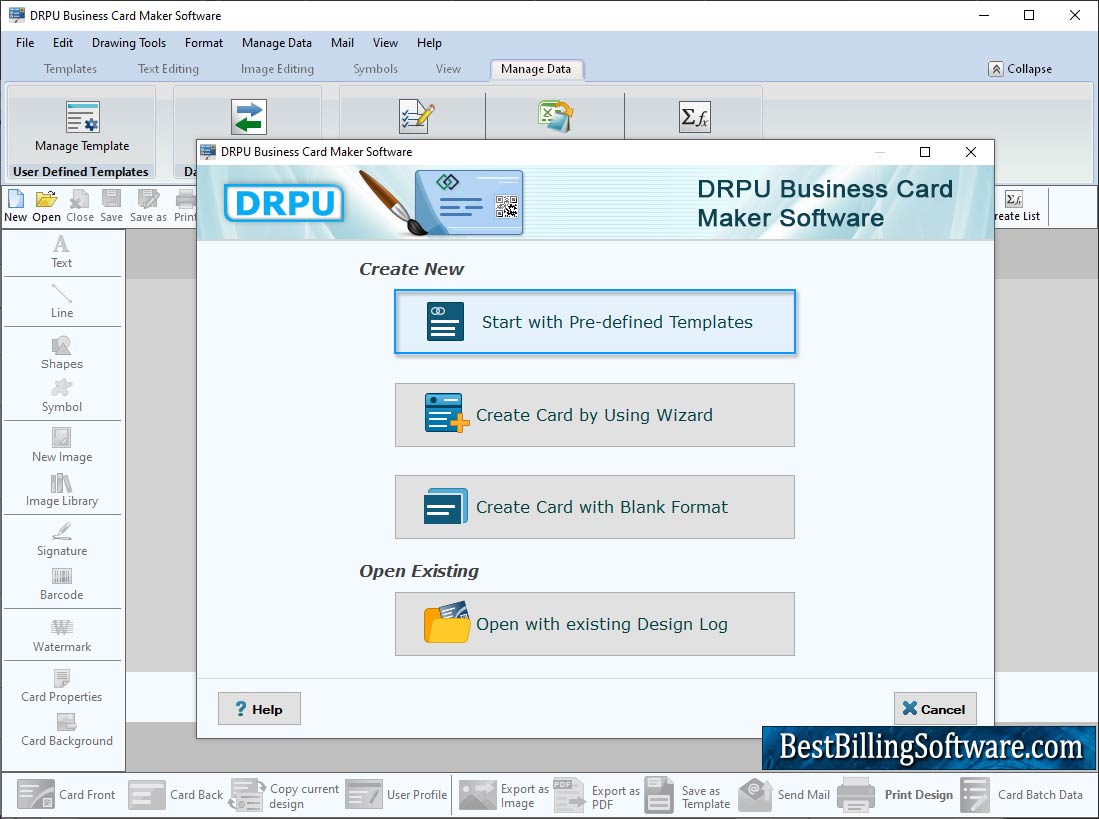This screenshot has width=1099, height=819.
Task: Click Start with Pre-defined Templates
Action: [595, 322]
